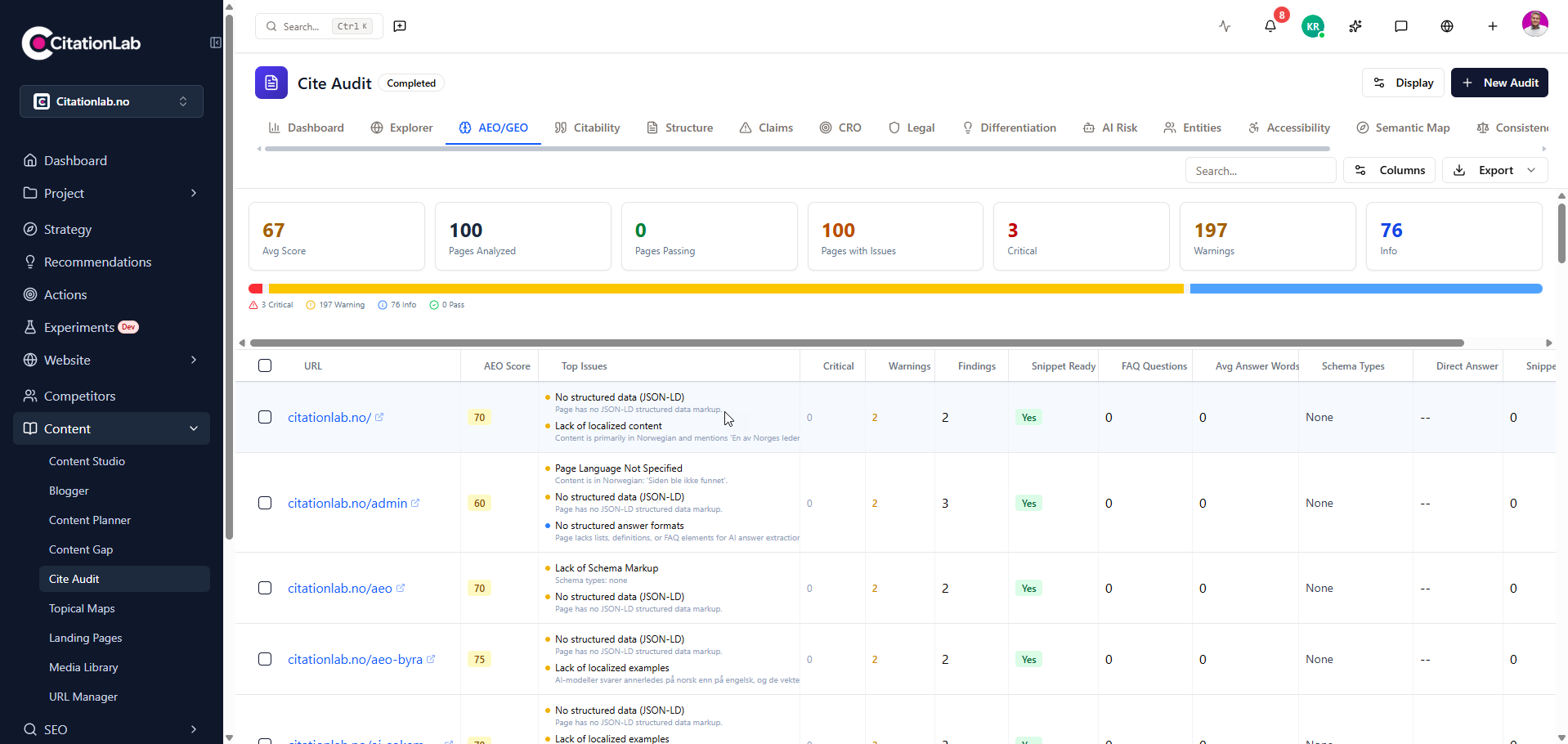Open the citationlab.no/ URL link
This screenshot has height=744, width=1568.
tap(329, 417)
